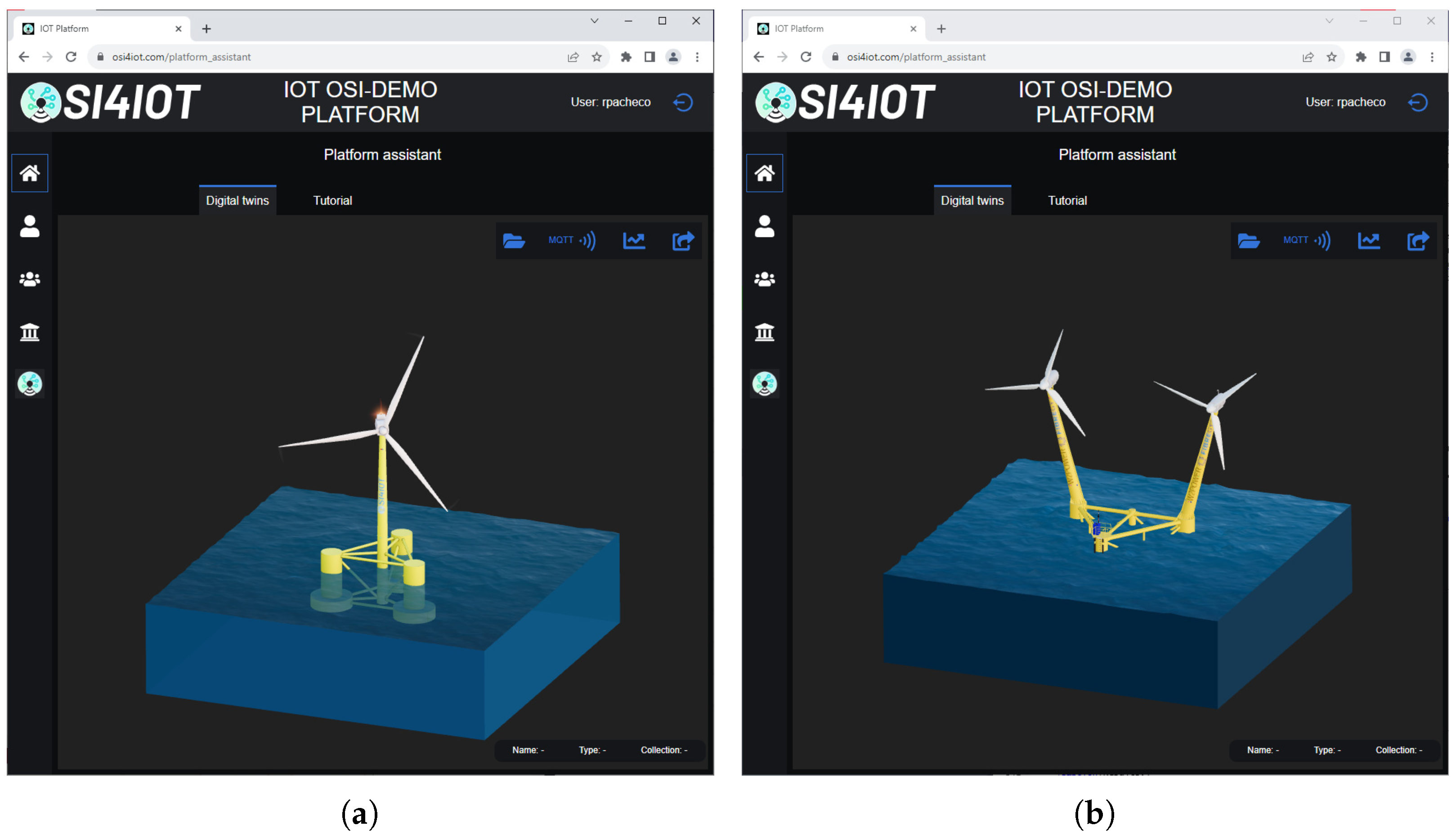Select Digital twins tab in panel (b)
1456x839 pixels.
(972, 201)
